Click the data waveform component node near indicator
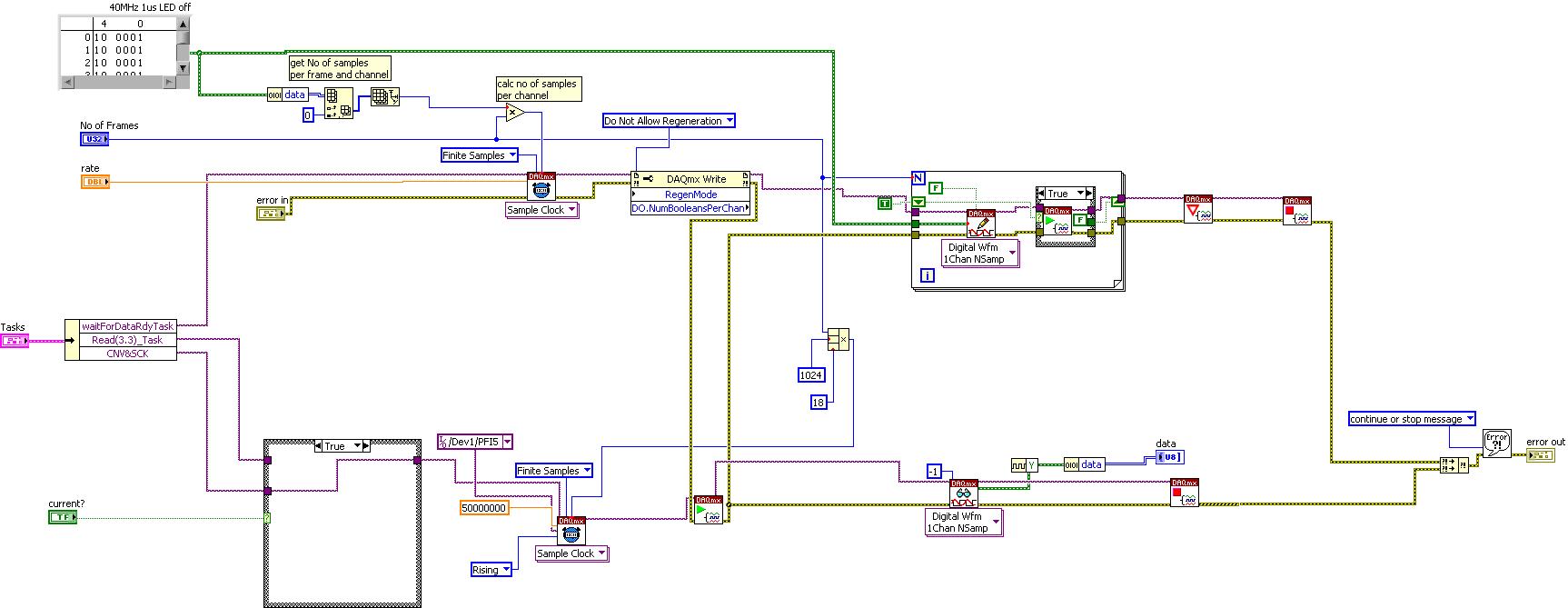Image resolution: width=1568 pixels, height=608 pixels. (x=1085, y=464)
